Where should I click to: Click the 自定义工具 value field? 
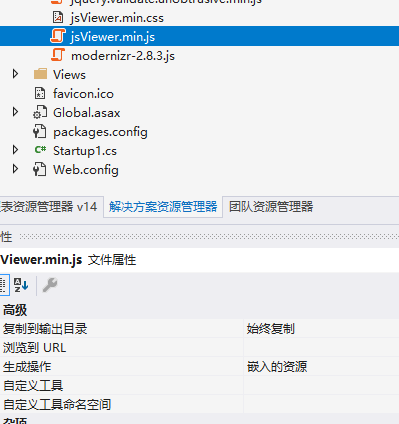(x=321, y=386)
